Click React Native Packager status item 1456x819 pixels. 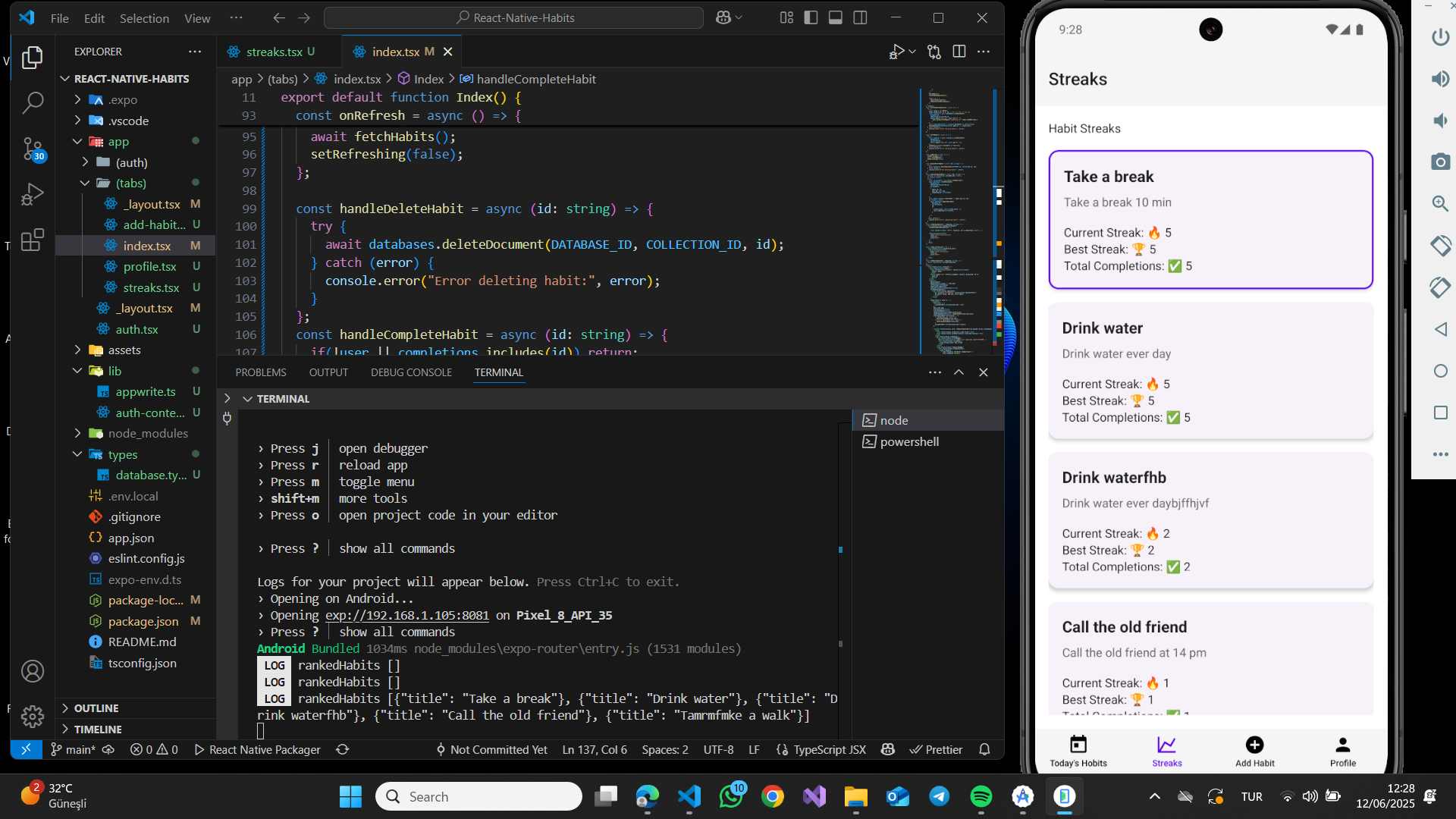(258, 749)
